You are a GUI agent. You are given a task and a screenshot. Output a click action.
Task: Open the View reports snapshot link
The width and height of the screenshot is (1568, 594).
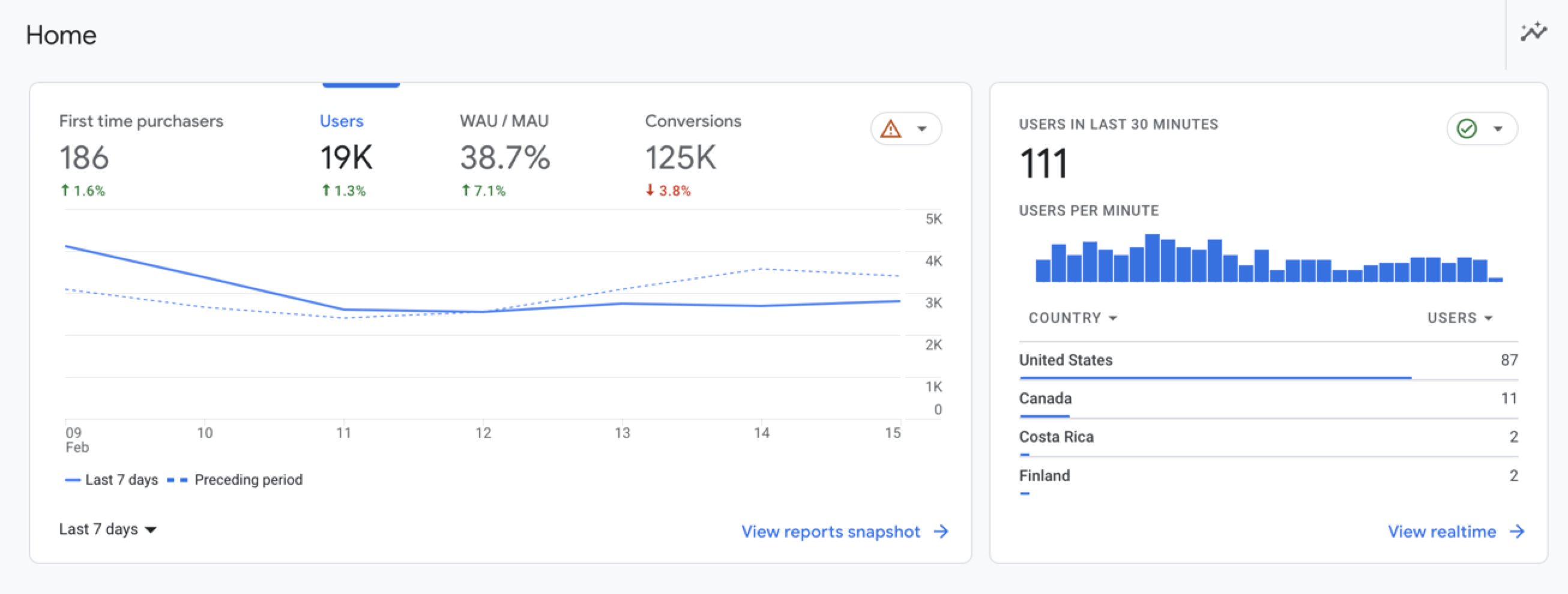830,532
